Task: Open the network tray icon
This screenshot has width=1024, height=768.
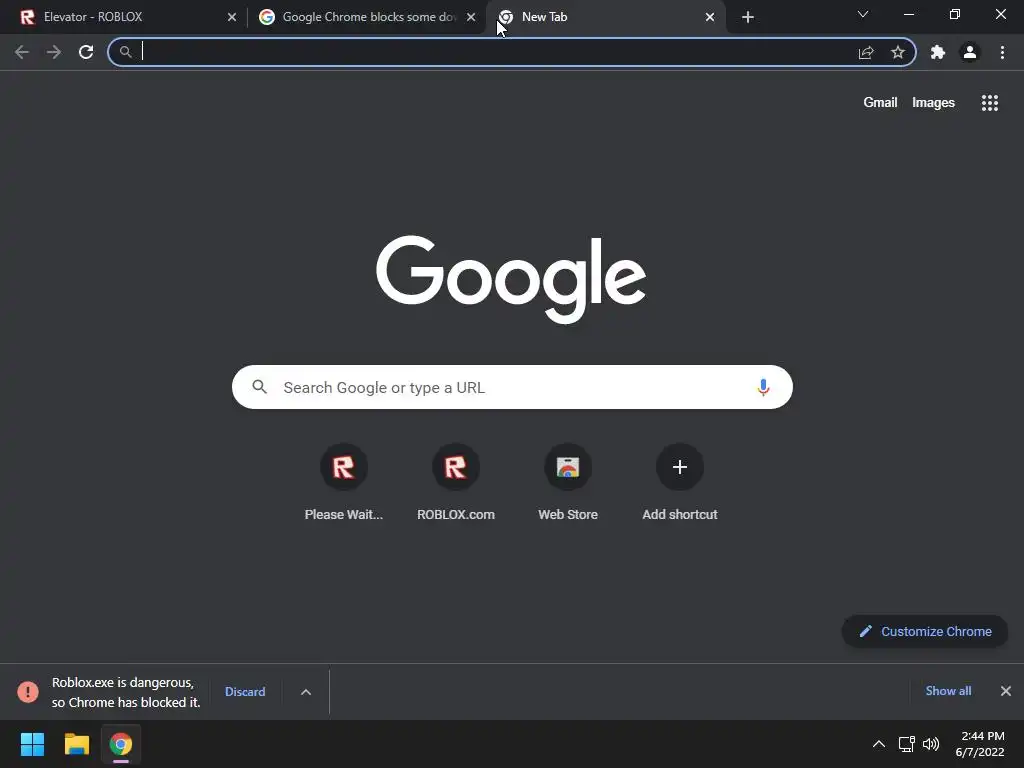Action: tap(906, 744)
